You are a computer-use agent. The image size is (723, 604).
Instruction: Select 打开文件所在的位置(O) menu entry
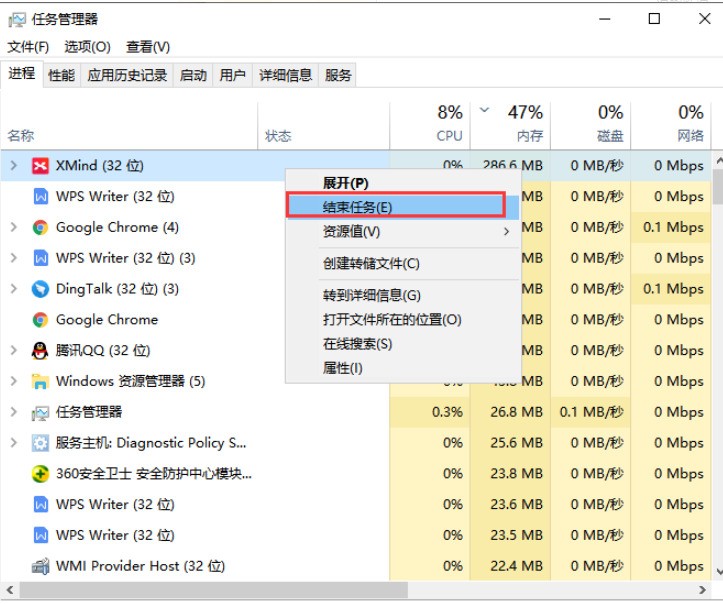pos(392,320)
